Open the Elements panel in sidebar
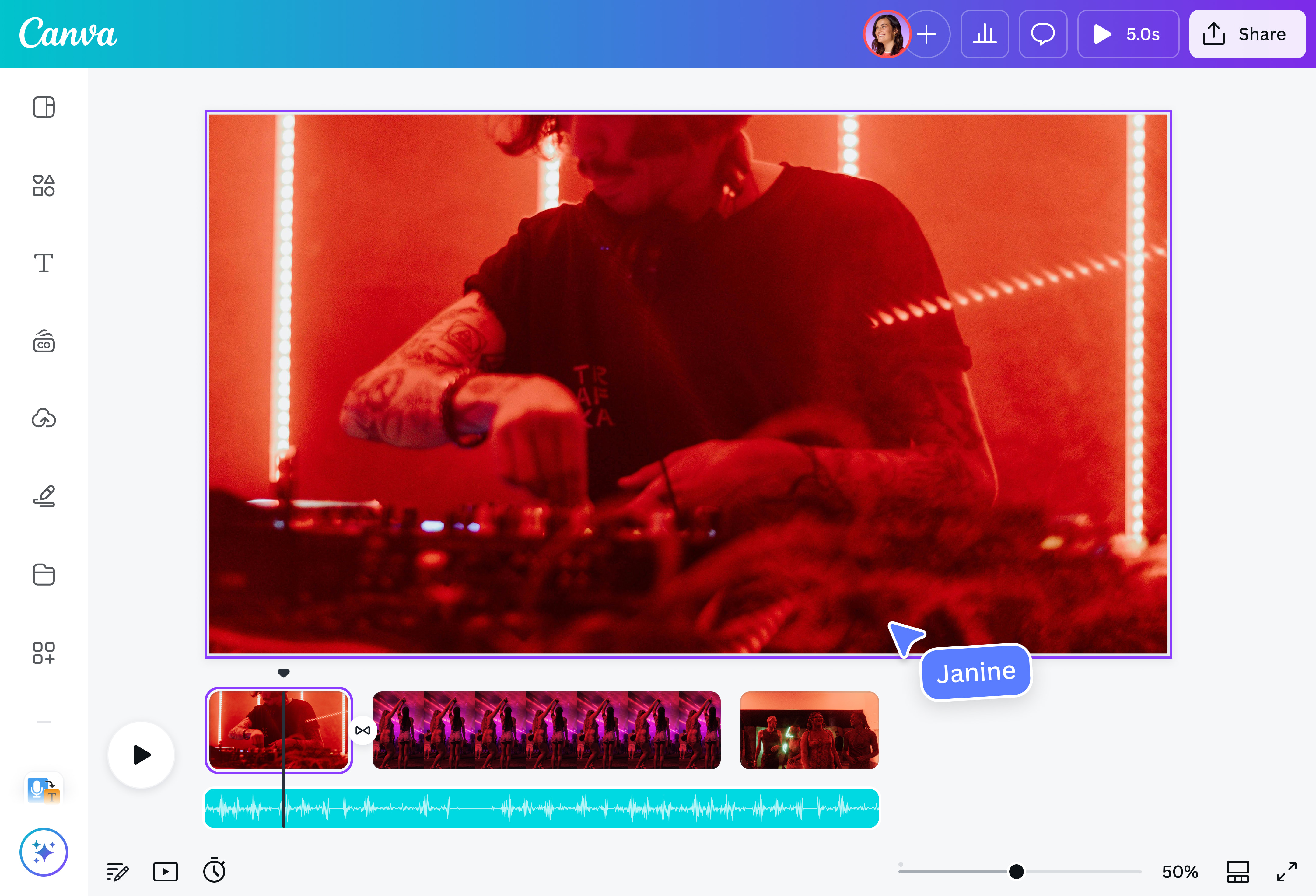Image resolution: width=1316 pixels, height=896 pixels. (44, 185)
